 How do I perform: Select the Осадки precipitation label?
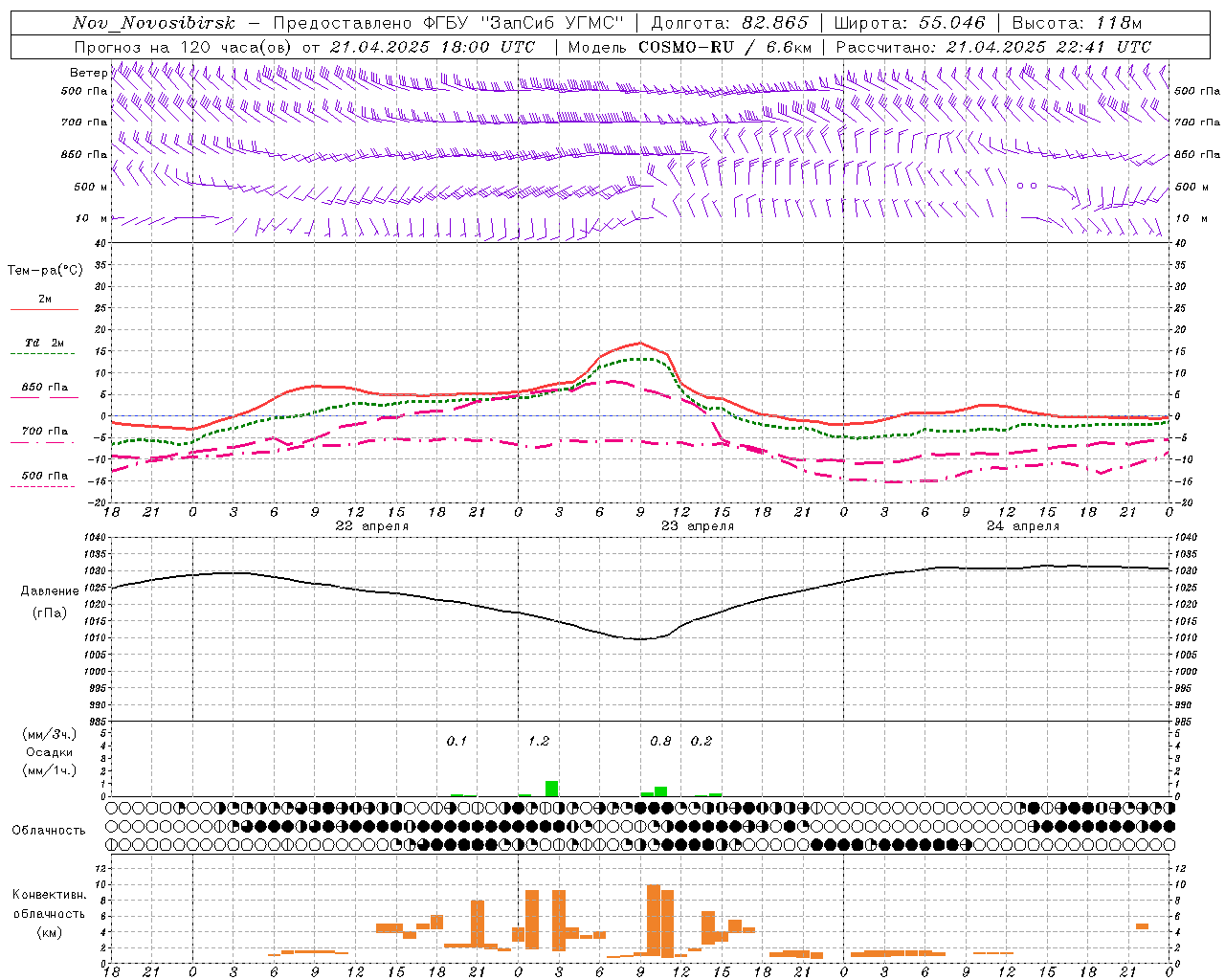[49, 752]
